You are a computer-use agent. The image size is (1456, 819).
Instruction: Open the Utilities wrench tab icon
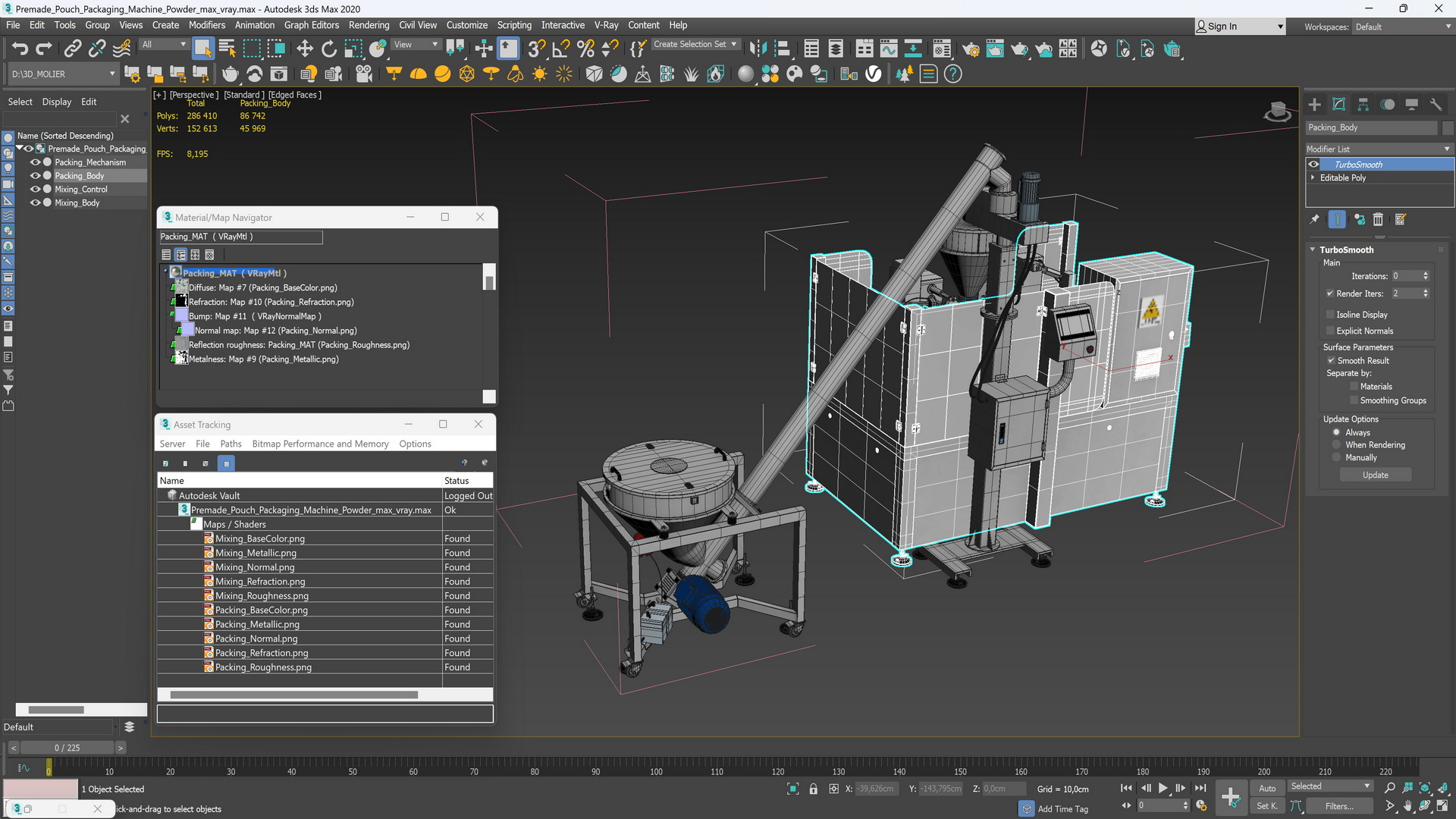[x=1436, y=105]
